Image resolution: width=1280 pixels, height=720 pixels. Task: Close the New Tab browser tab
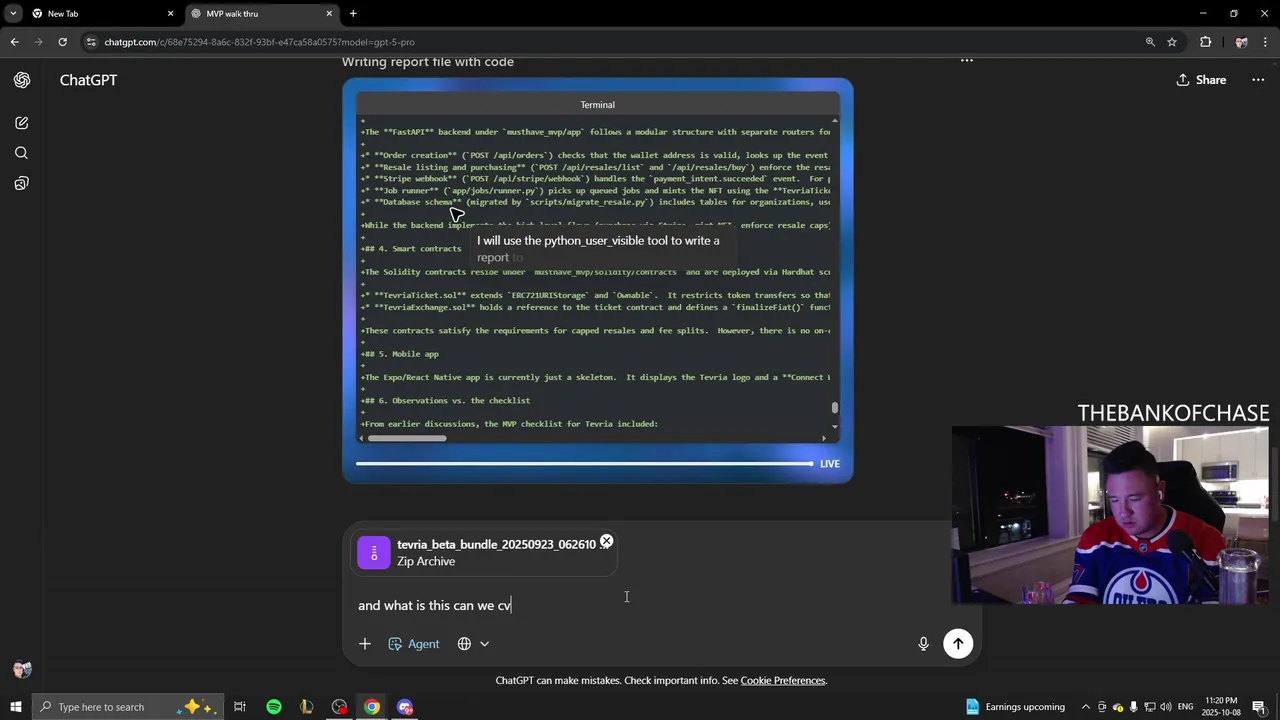(x=170, y=13)
